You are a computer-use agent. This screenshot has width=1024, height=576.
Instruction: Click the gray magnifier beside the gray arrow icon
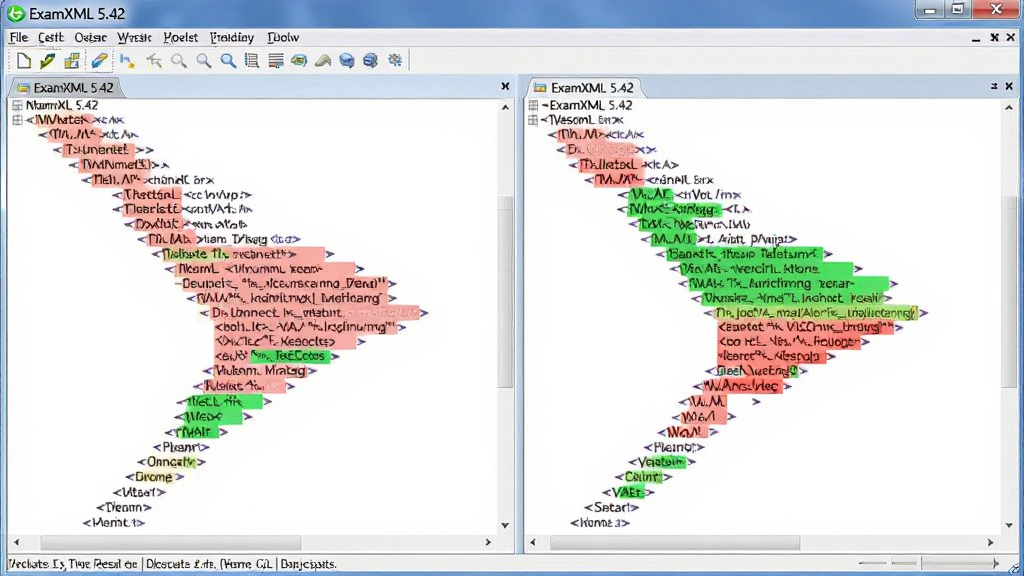pyautogui.click(x=179, y=61)
